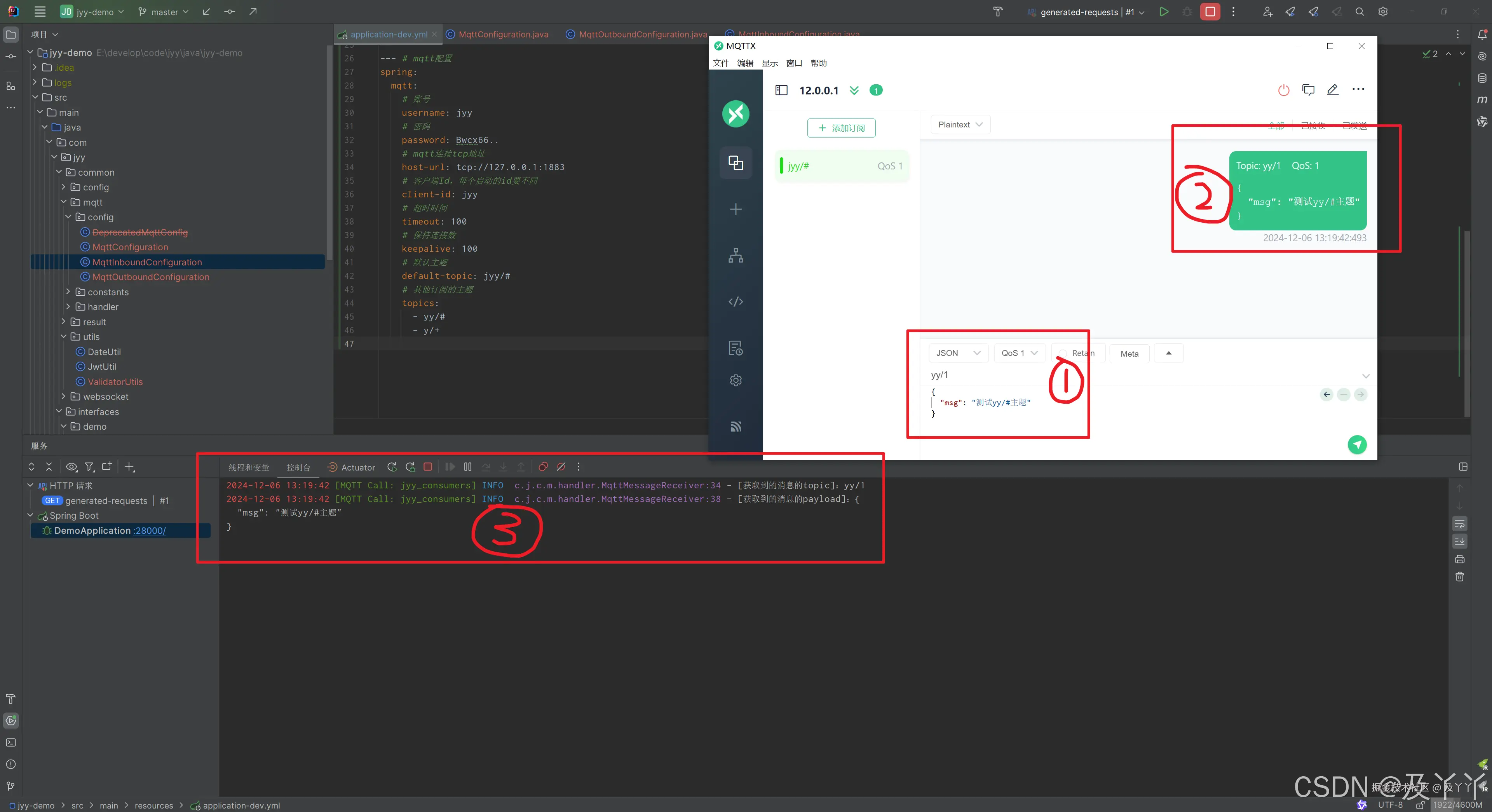The width and height of the screenshot is (1492, 812).
Task: Toggle mute breakpoints icon in debugger
Action: pos(561,467)
